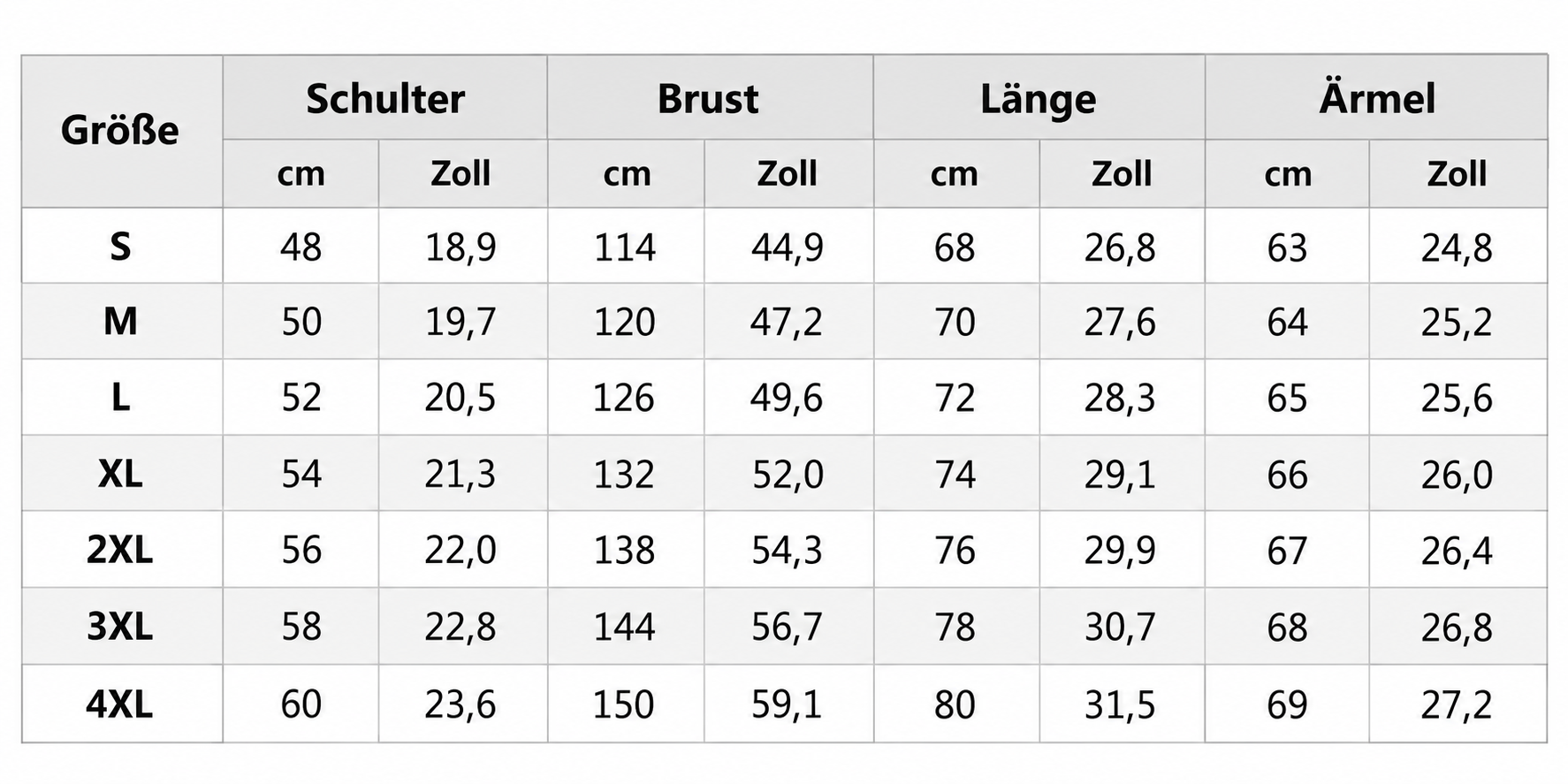
Task: Click the Ärmel Zoll value 27,2
Action: [1457, 704]
